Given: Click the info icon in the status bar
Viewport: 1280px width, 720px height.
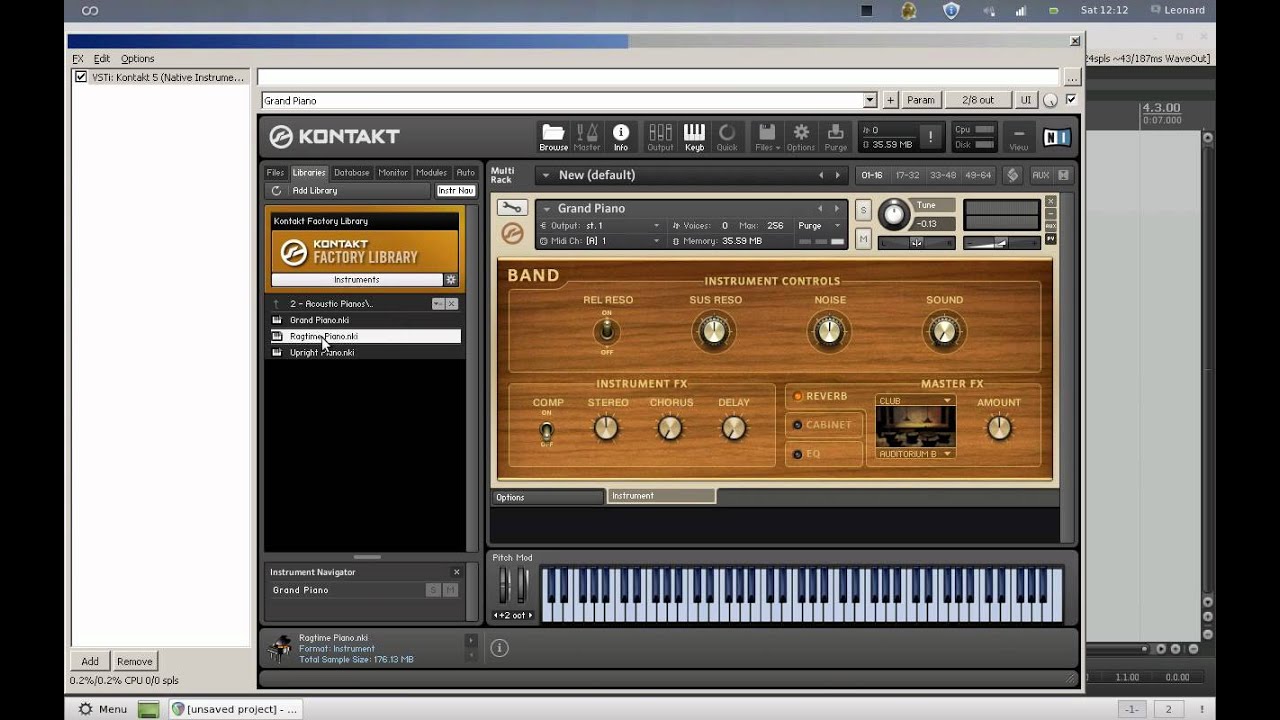Looking at the screenshot, I should (500, 648).
